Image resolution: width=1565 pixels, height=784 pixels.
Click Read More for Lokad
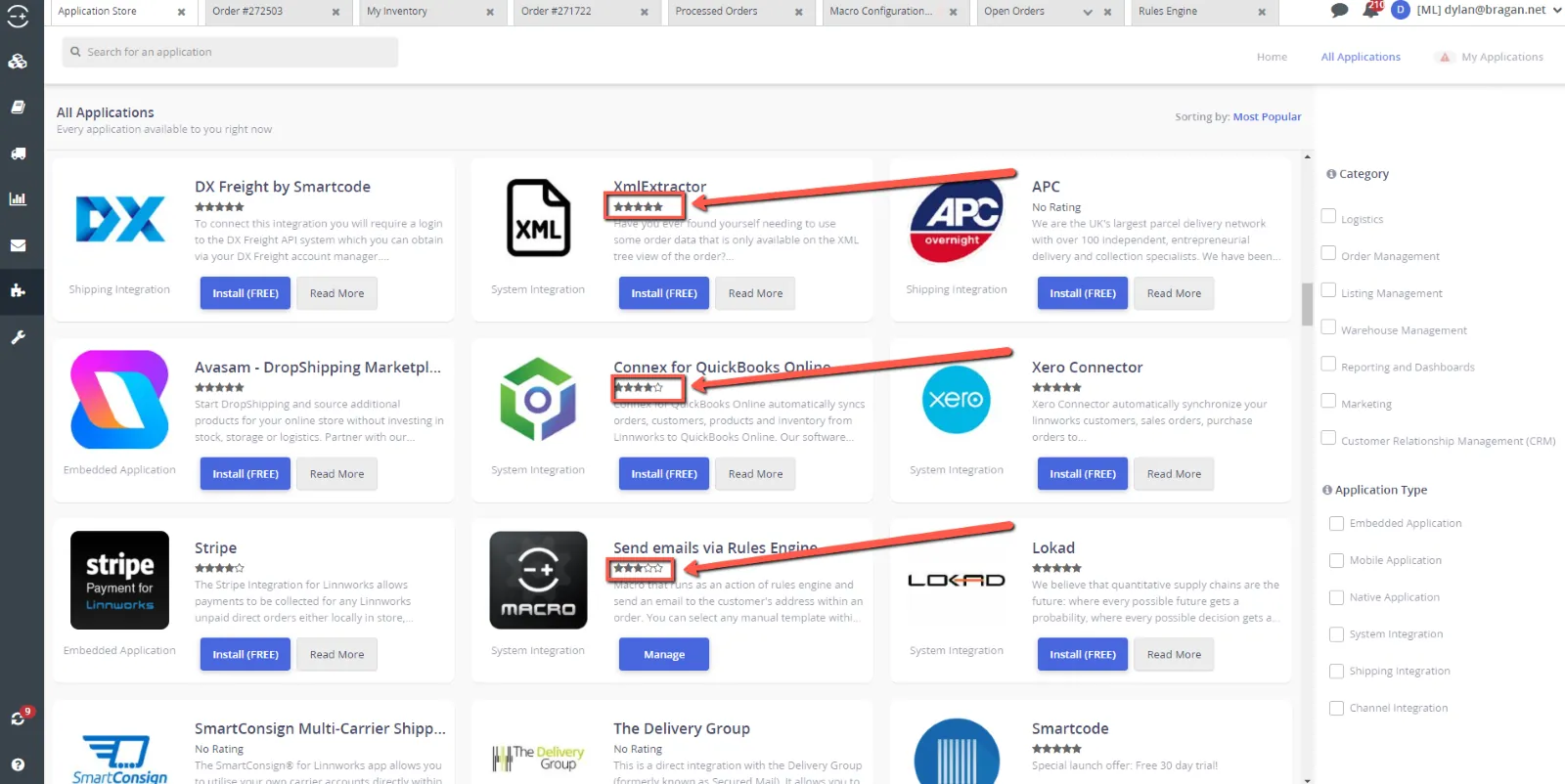point(1174,655)
